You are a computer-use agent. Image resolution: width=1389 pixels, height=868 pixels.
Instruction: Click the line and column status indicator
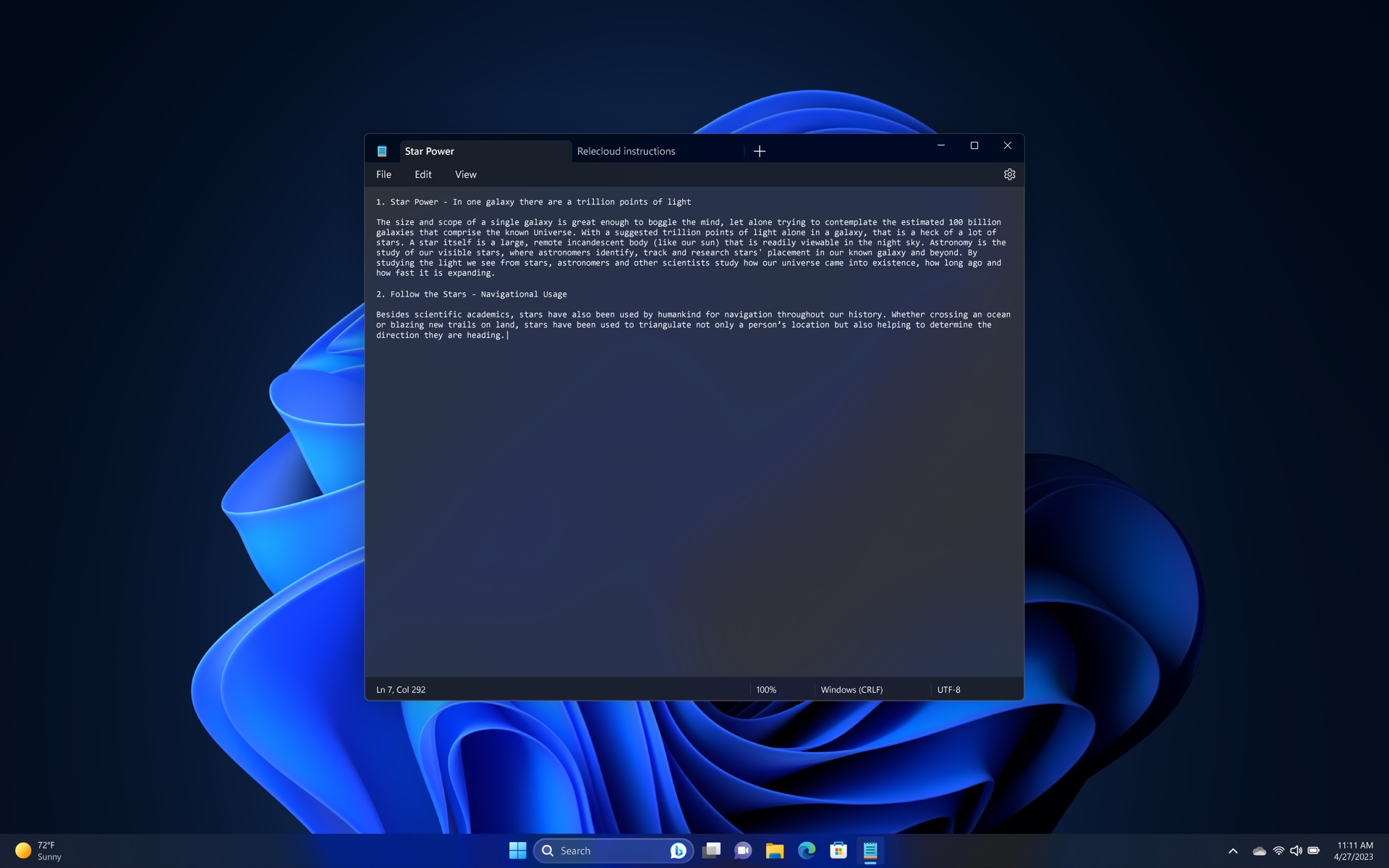pyautogui.click(x=400, y=689)
